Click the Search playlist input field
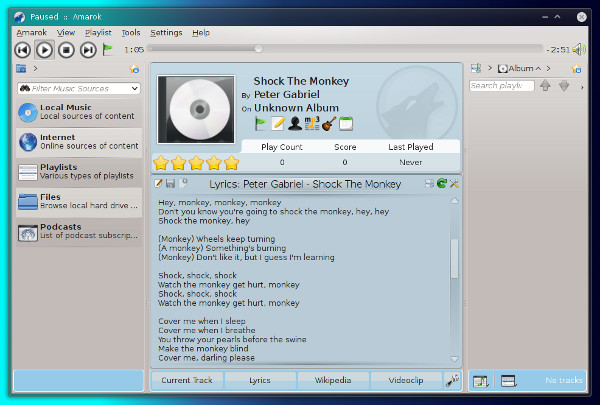The image size is (600, 405). [x=501, y=86]
